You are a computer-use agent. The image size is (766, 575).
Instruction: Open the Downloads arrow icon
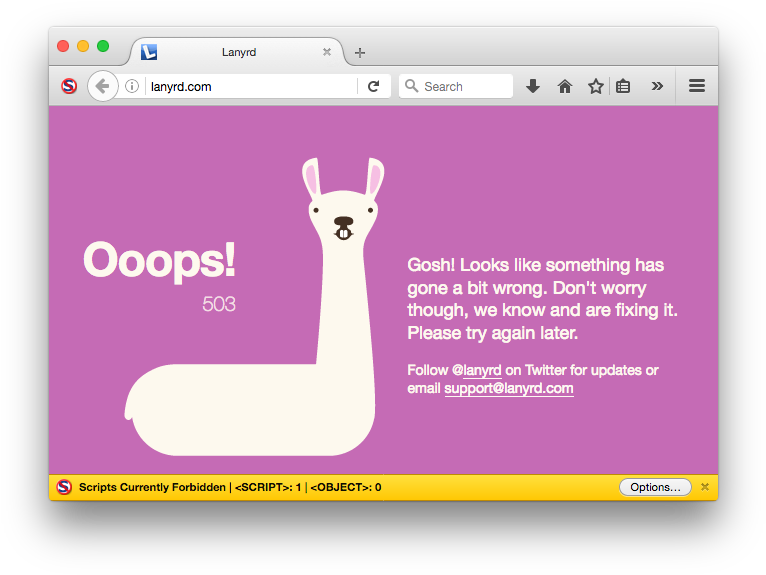533,86
